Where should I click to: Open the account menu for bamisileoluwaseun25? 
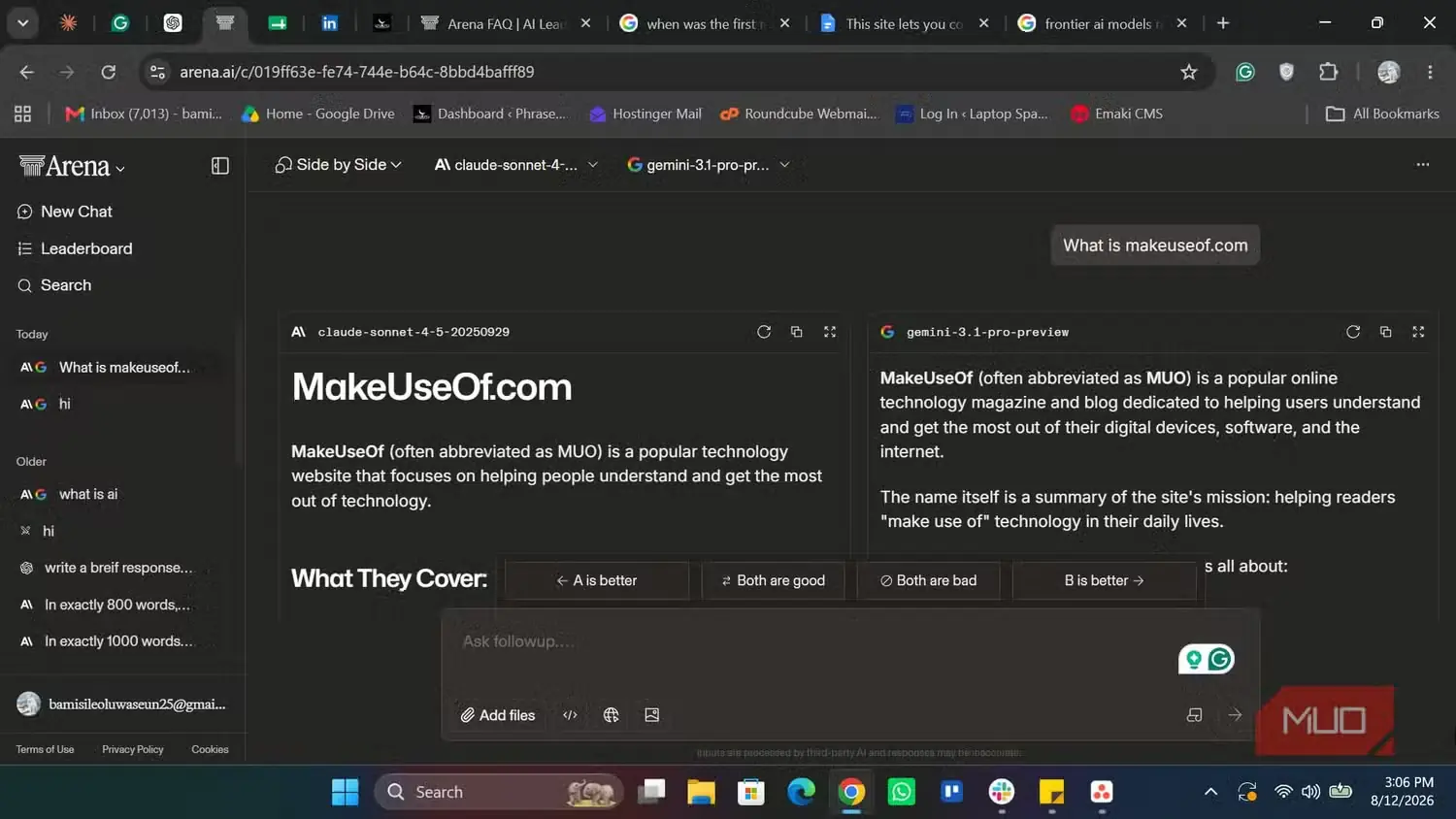click(x=122, y=704)
